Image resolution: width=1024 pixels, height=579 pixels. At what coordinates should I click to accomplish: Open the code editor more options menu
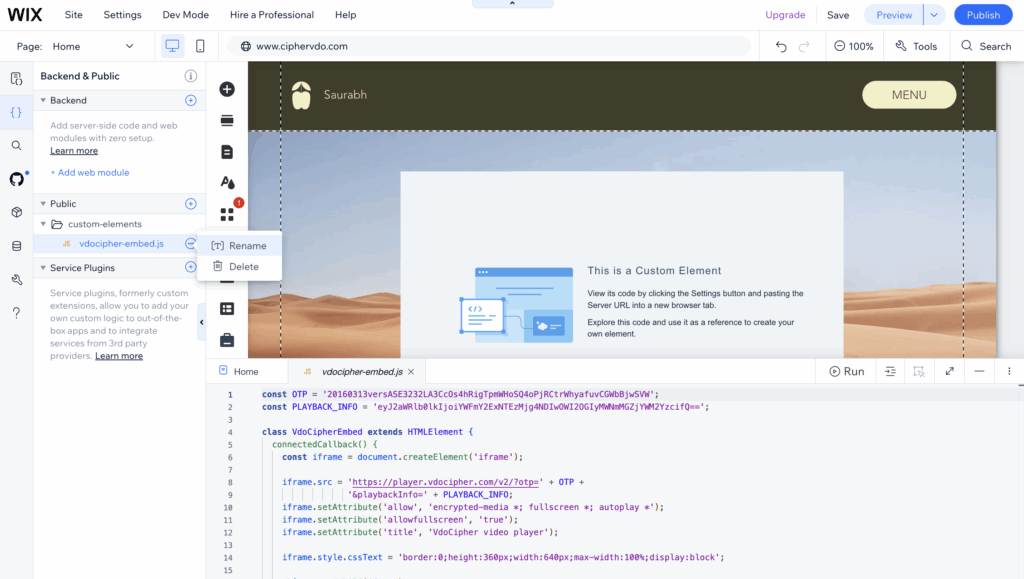1009,371
